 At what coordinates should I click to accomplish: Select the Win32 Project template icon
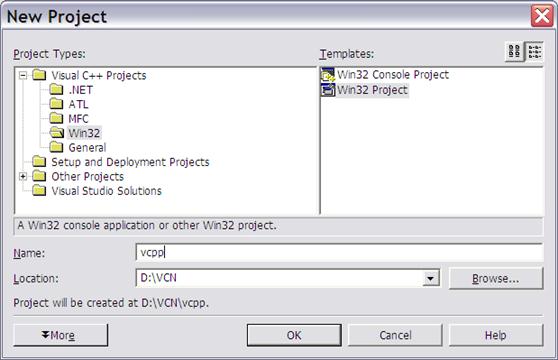[328, 90]
